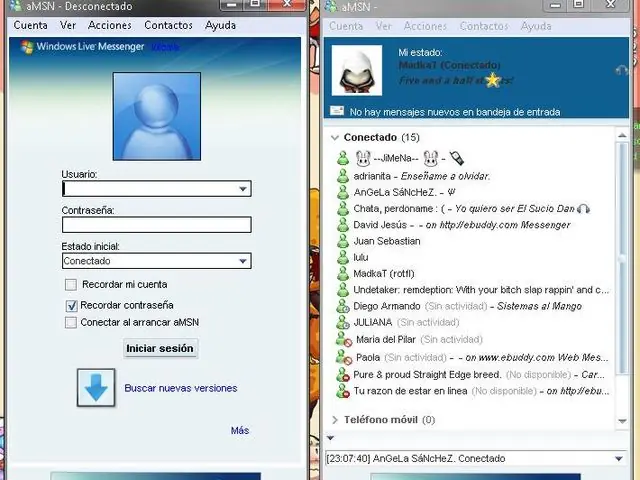The height and width of the screenshot is (480, 640).
Task: Click the buddy icon next to Chata, perdoname
Action: [343, 209]
